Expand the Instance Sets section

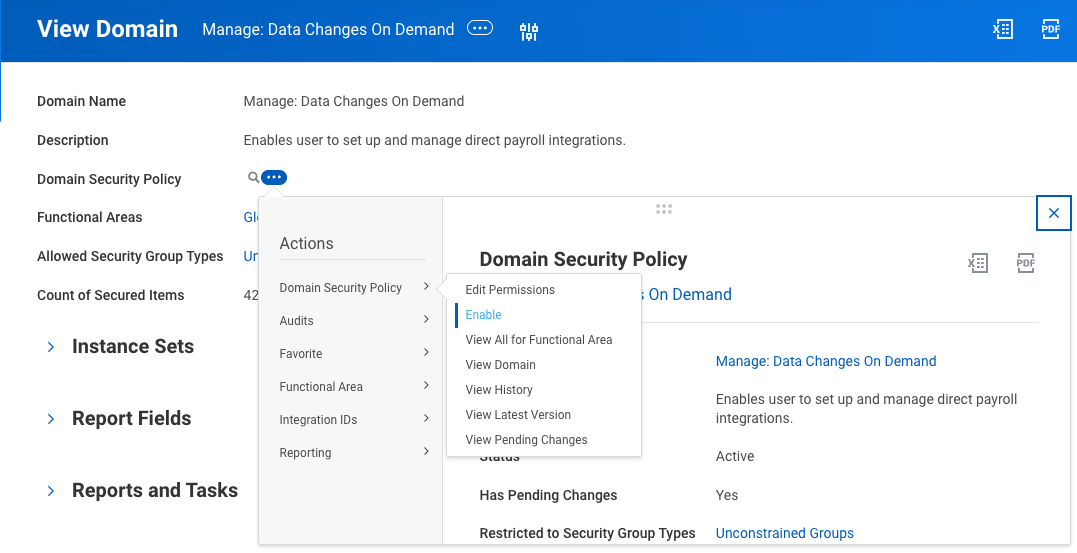51,347
